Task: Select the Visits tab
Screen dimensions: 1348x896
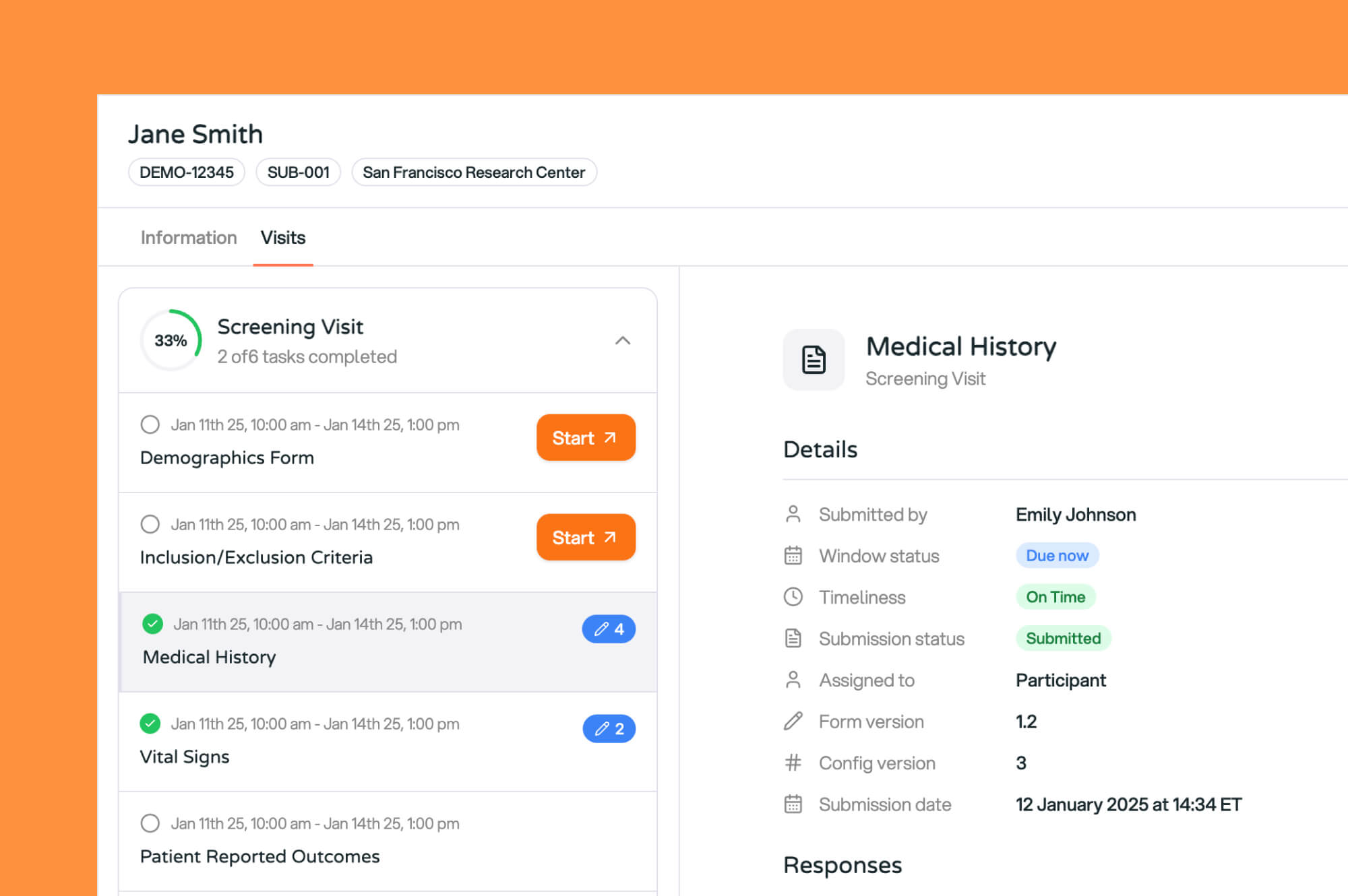Action: tap(282, 237)
